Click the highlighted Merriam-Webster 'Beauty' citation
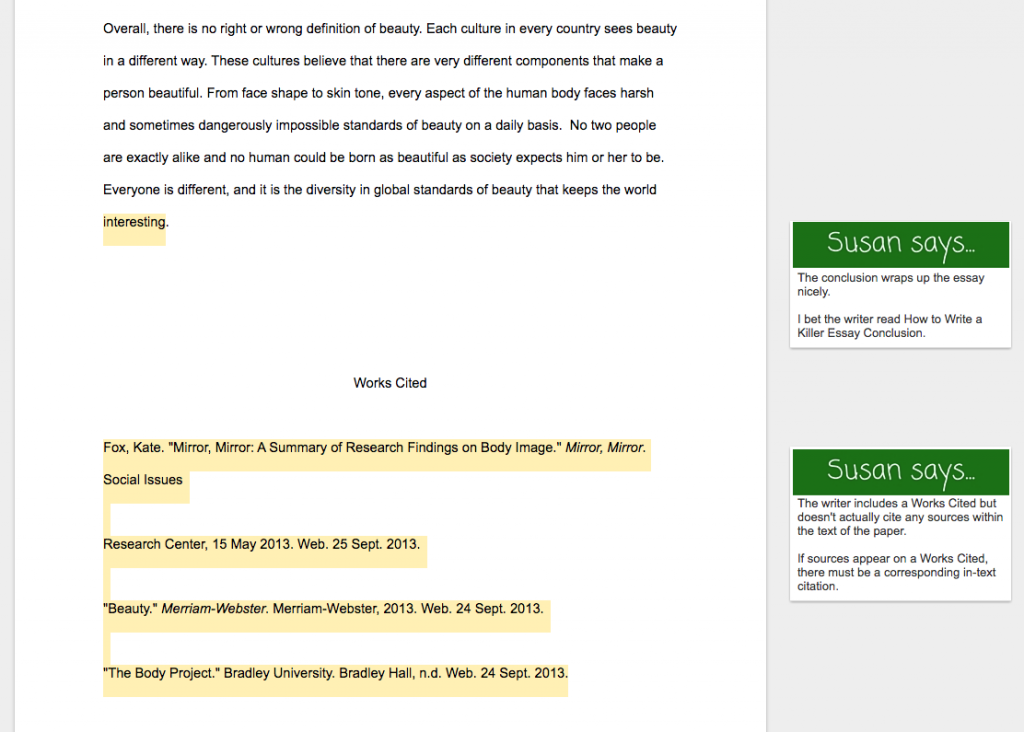This screenshot has width=1024, height=732. click(325, 607)
